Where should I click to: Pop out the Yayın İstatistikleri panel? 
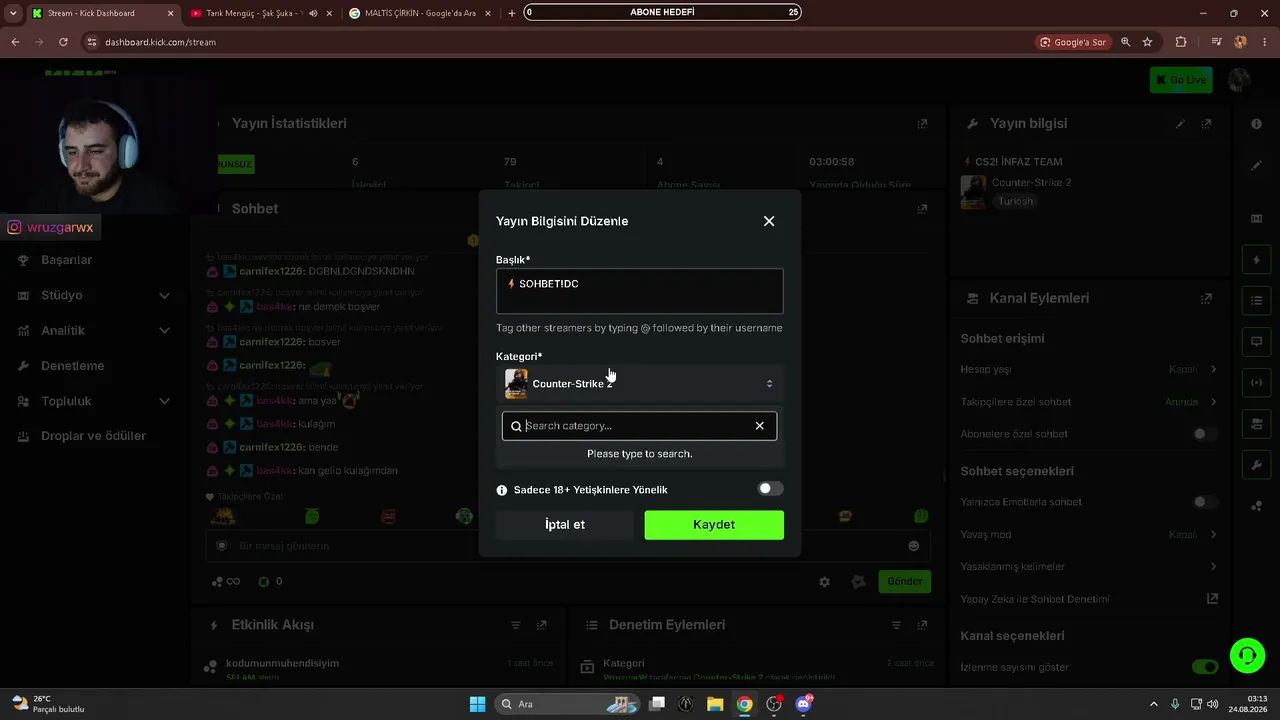922,124
